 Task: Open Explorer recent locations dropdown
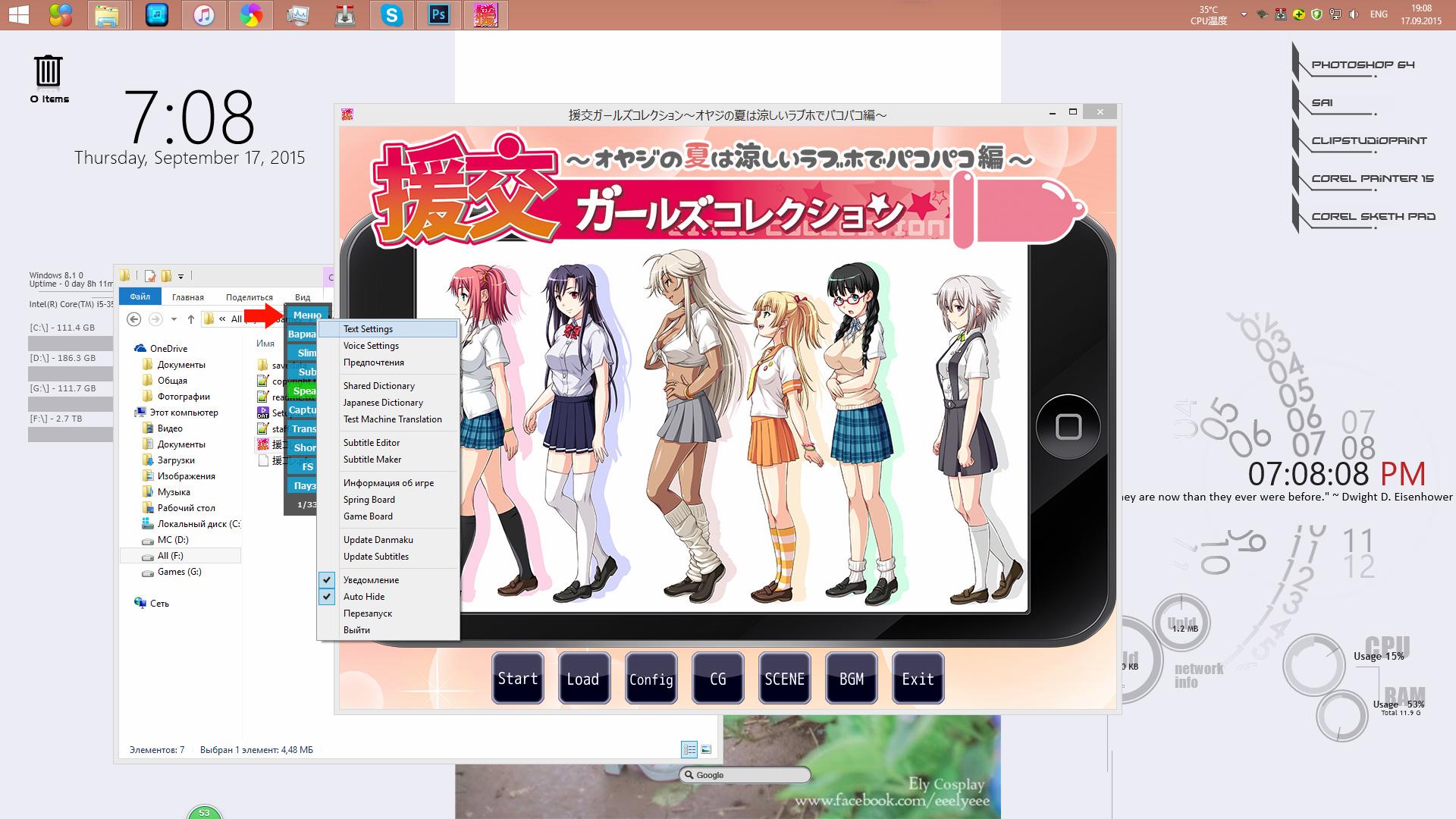pyautogui.click(x=174, y=319)
